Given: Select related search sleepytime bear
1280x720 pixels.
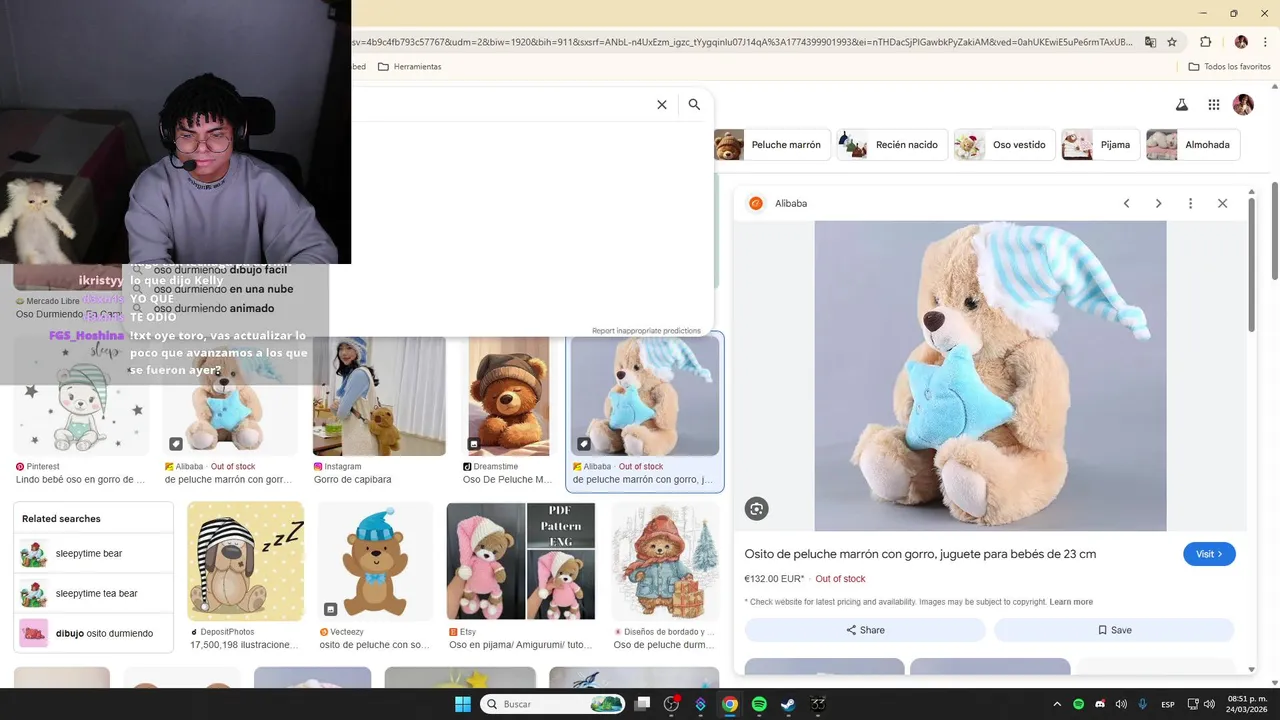Looking at the screenshot, I should [94, 554].
